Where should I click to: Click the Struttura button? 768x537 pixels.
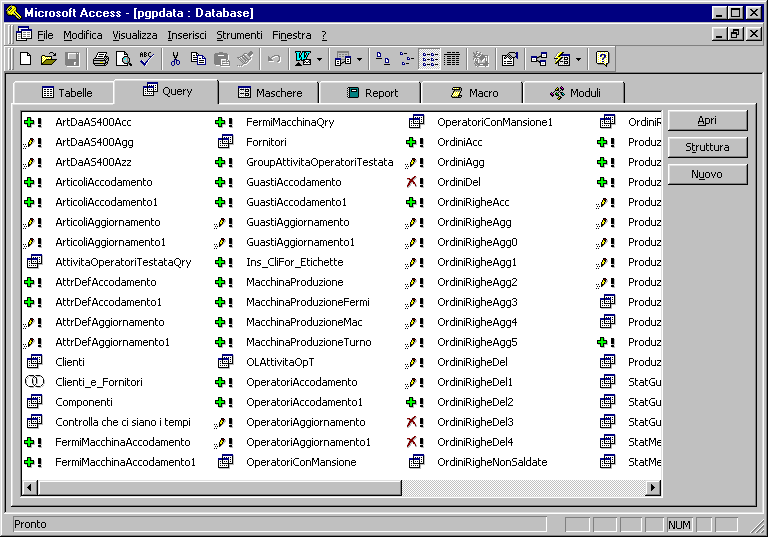707,147
